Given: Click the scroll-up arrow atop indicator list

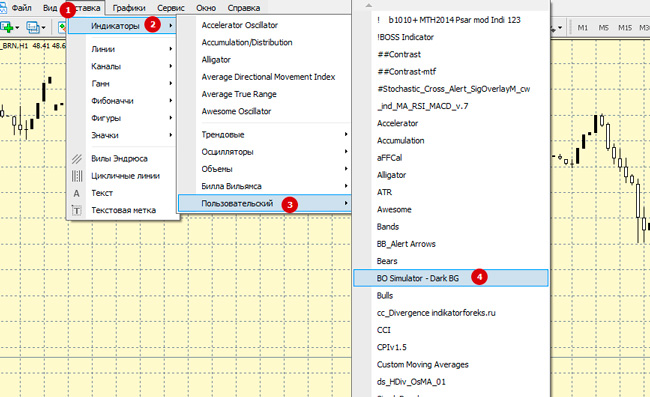Looking at the screenshot, I should point(368,5).
